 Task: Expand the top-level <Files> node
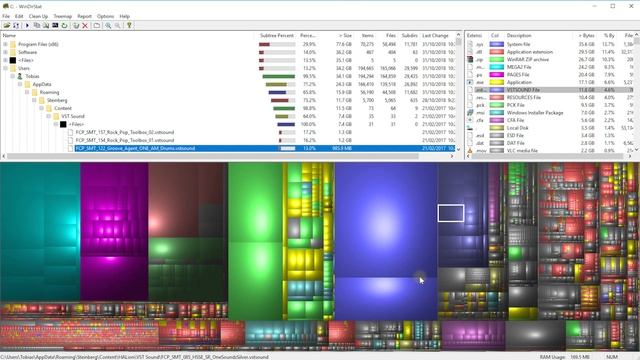5,60
